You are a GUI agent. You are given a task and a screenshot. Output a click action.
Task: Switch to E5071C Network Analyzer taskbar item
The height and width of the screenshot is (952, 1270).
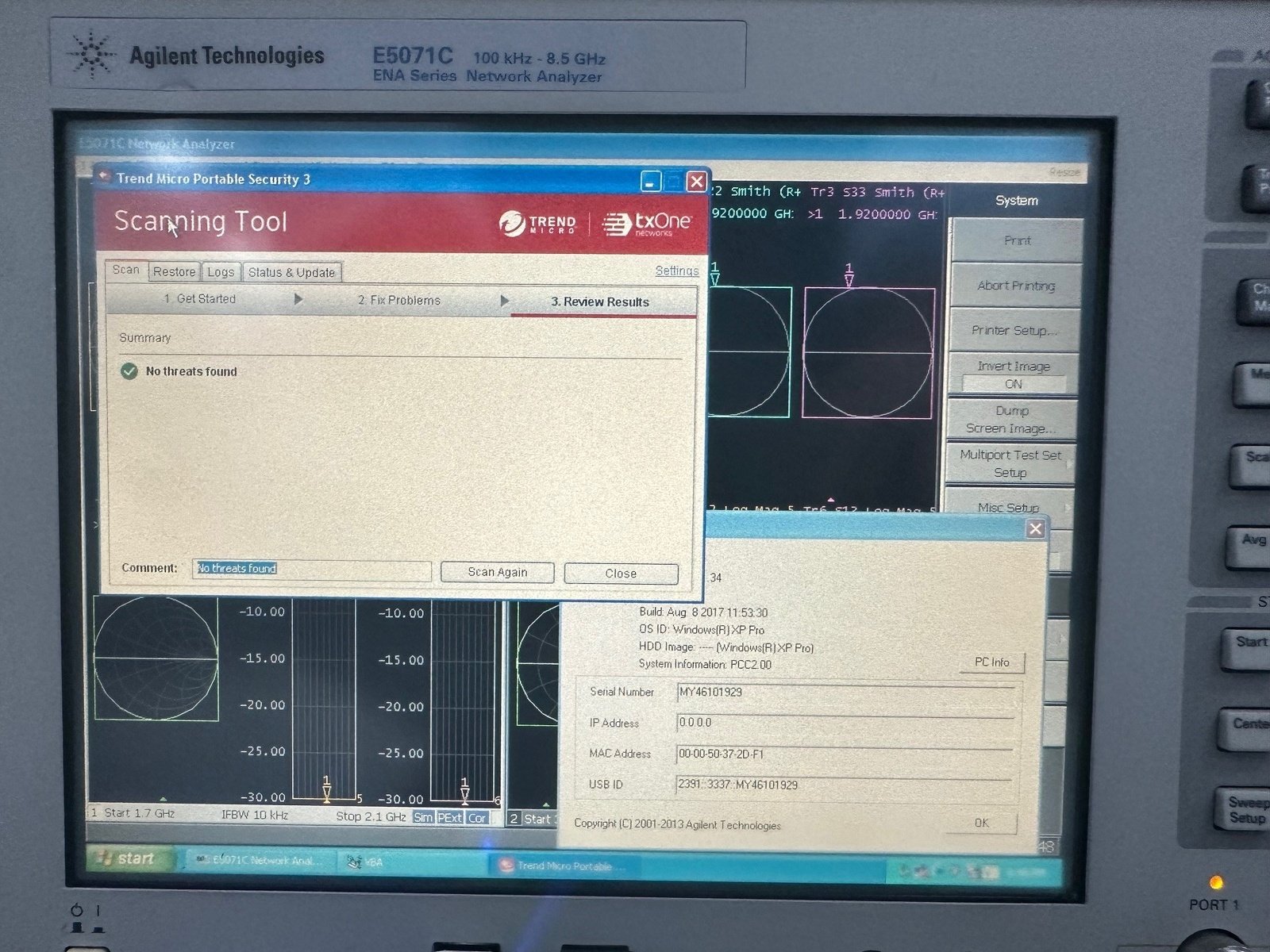pos(260,860)
